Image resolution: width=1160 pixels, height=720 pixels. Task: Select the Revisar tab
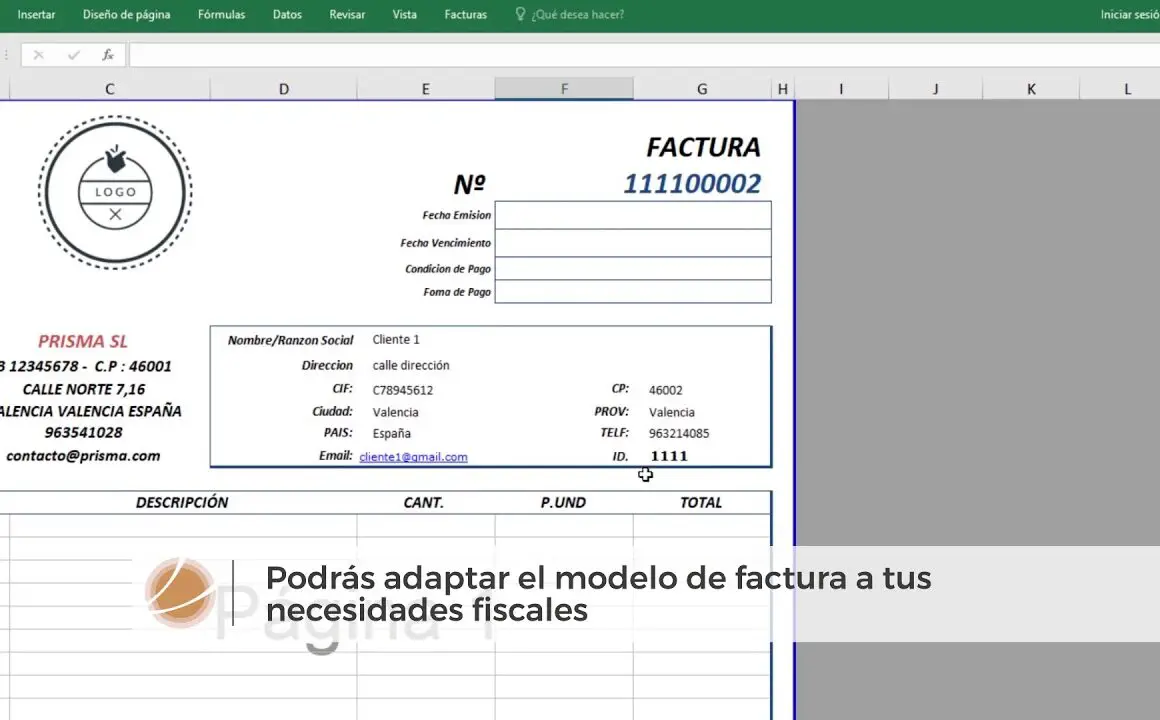pos(347,14)
